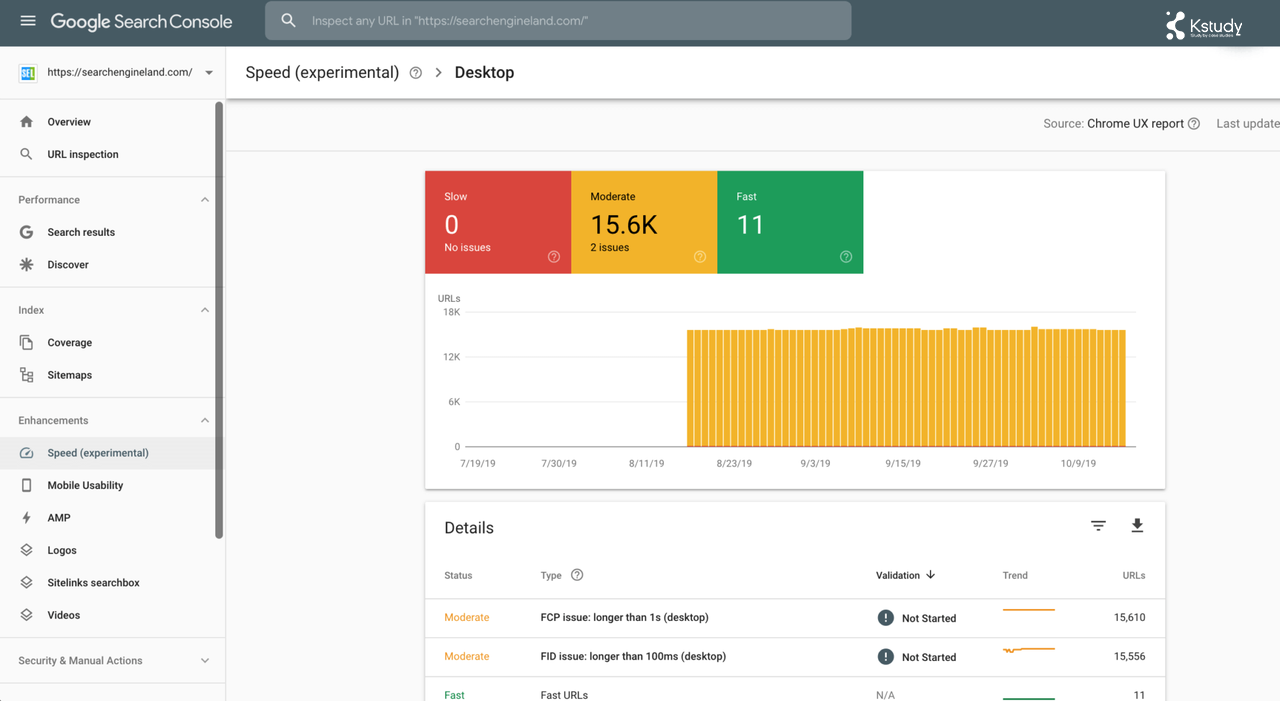1280x701 pixels.
Task: Select the AMP lightning icon
Action: point(28,517)
